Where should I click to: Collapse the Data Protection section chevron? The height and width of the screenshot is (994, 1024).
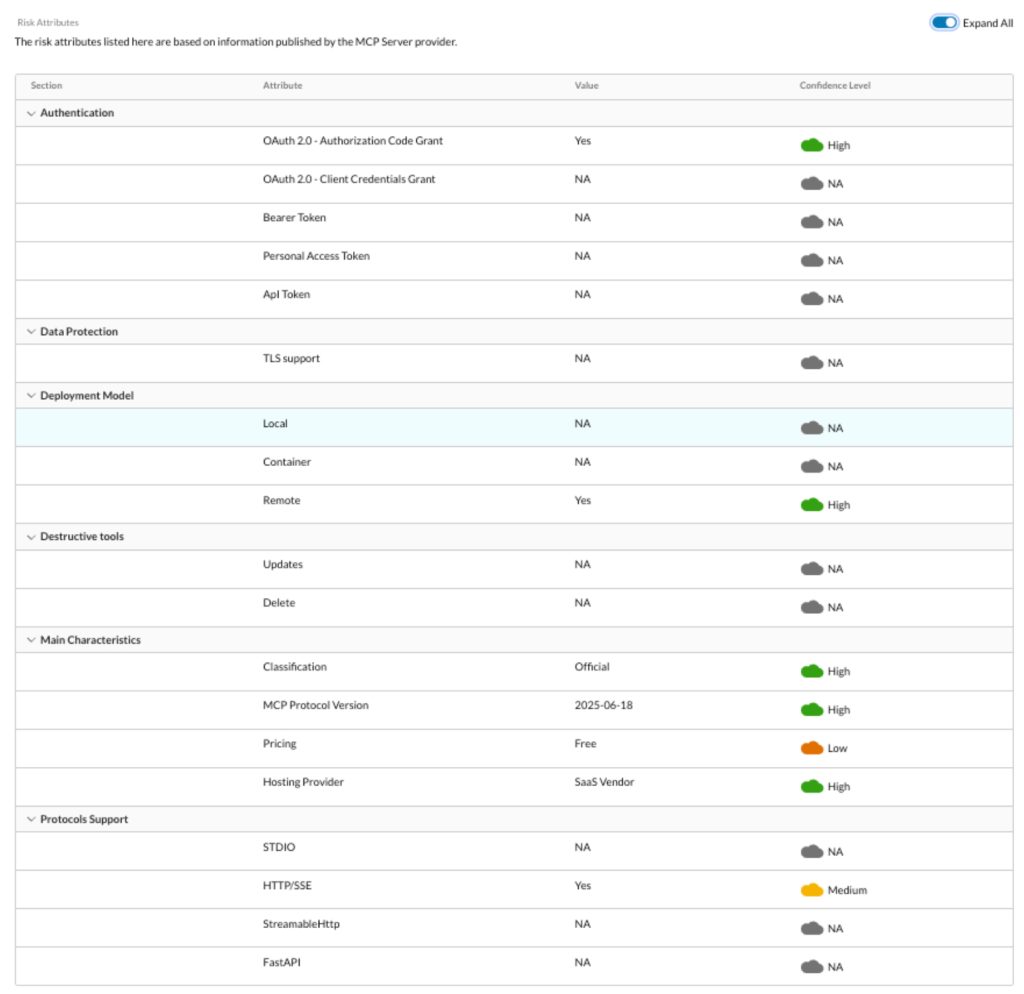[31, 332]
